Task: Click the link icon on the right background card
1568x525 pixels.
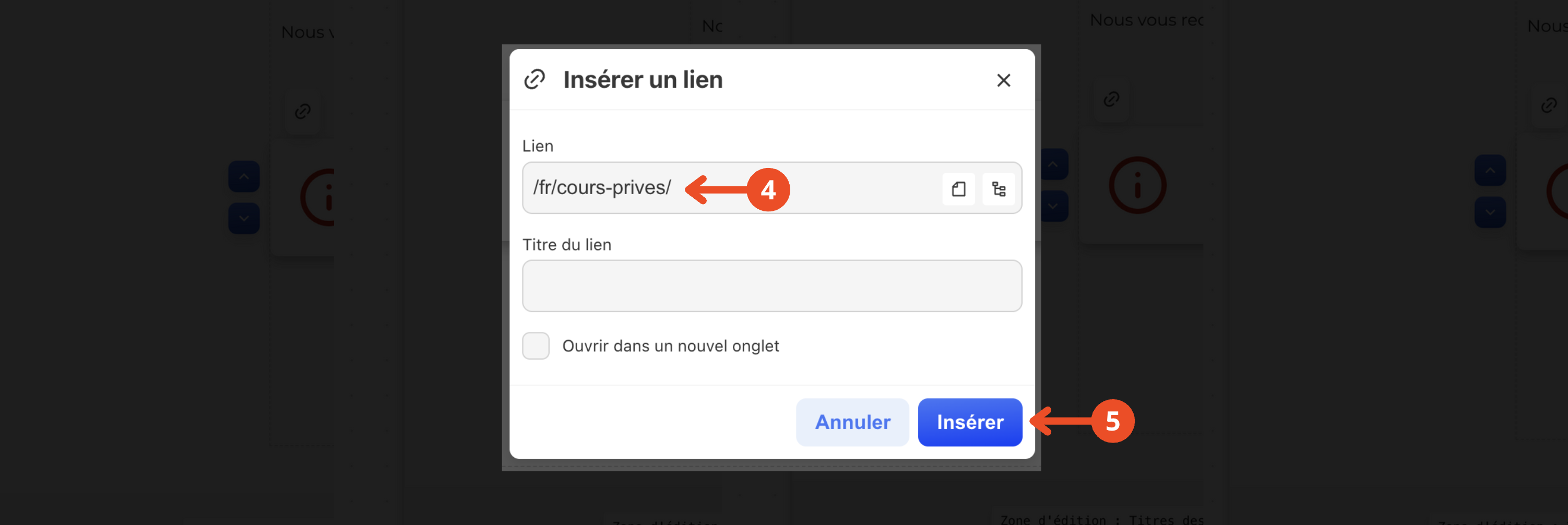Action: coord(1111,99)
